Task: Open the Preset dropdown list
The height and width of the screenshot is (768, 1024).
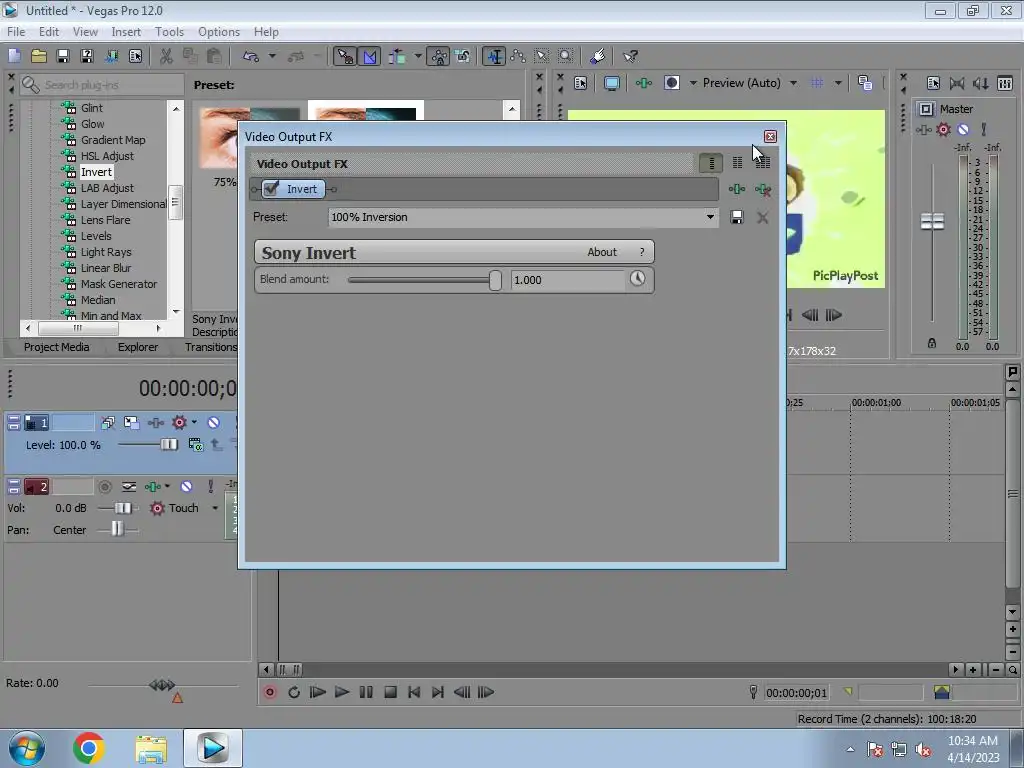Action: point(710,217)
